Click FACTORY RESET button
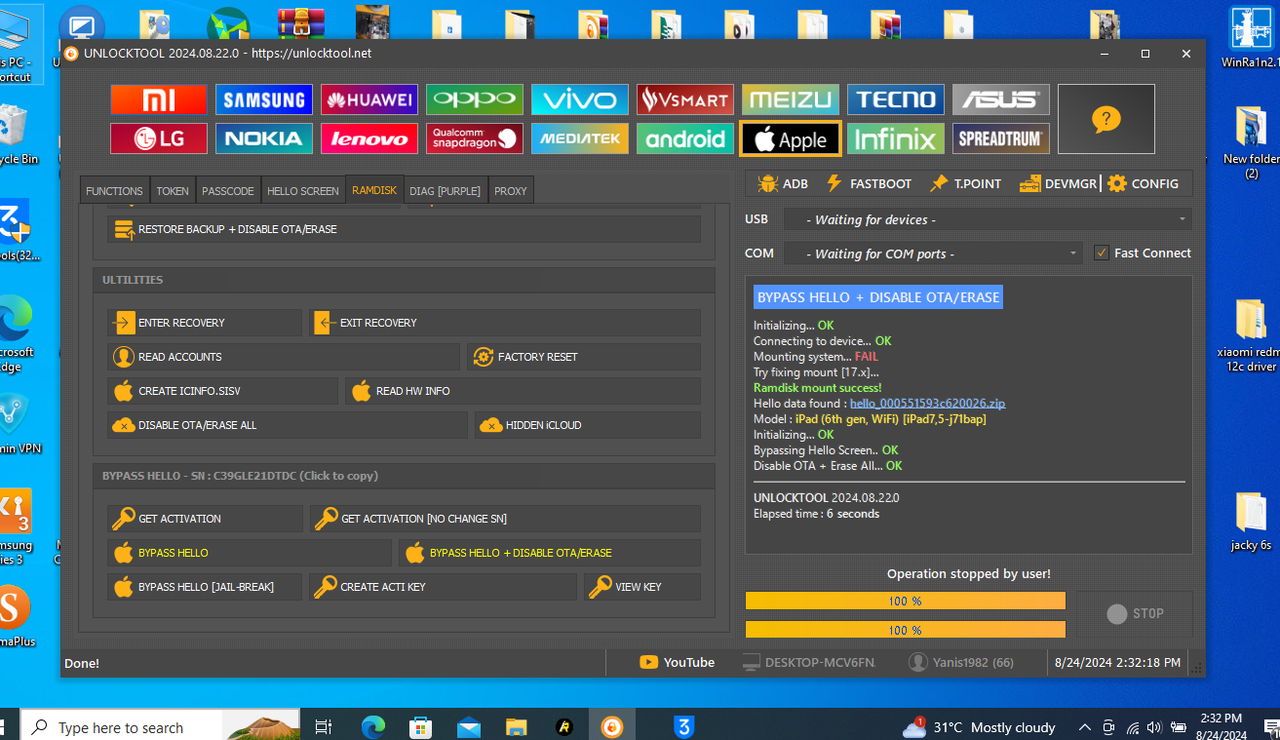This screenshot has height=740, width=1280. 584,357
